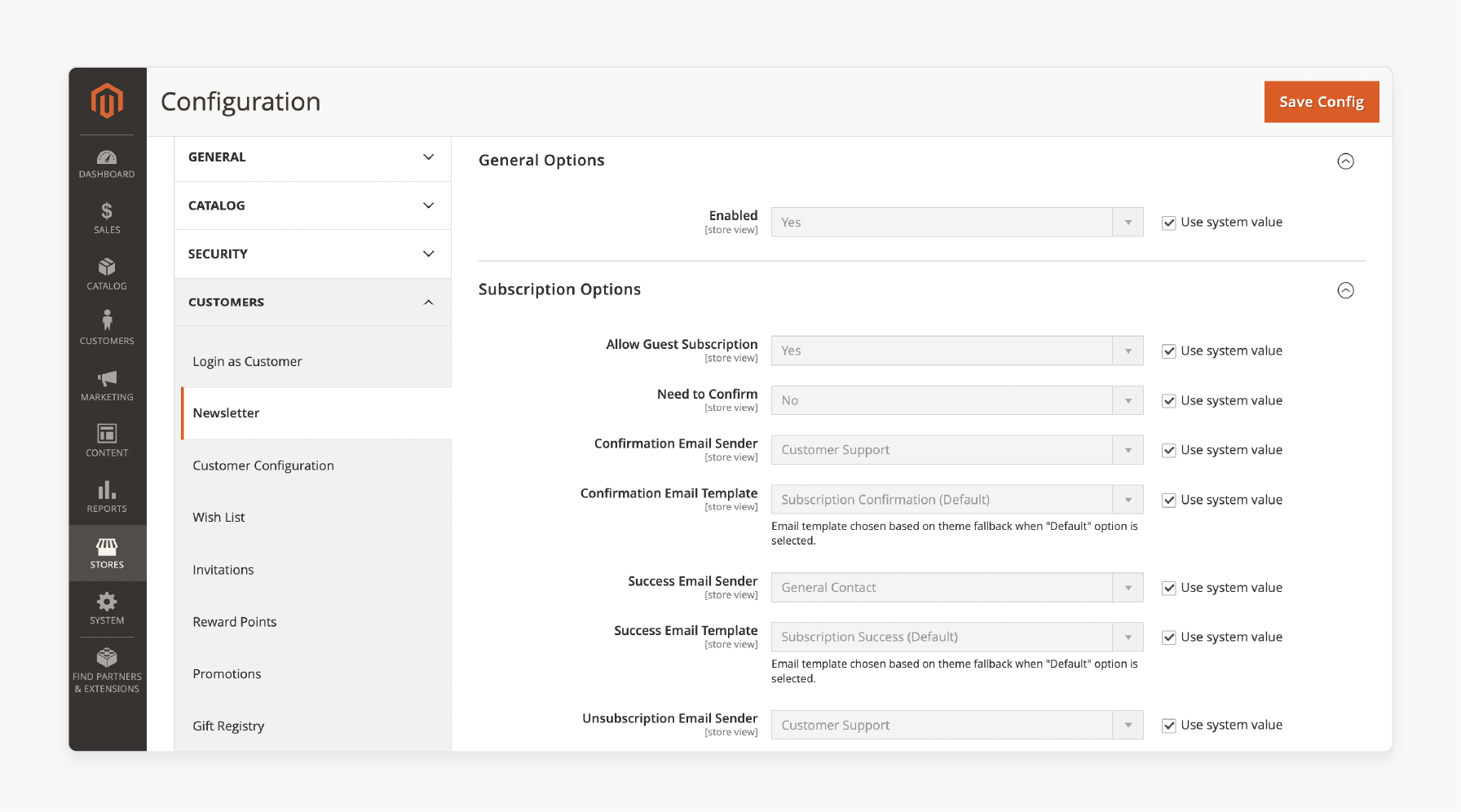Open Promotions settings
The width and height of the screenshot is (1461, 812).
coord(227,674)
